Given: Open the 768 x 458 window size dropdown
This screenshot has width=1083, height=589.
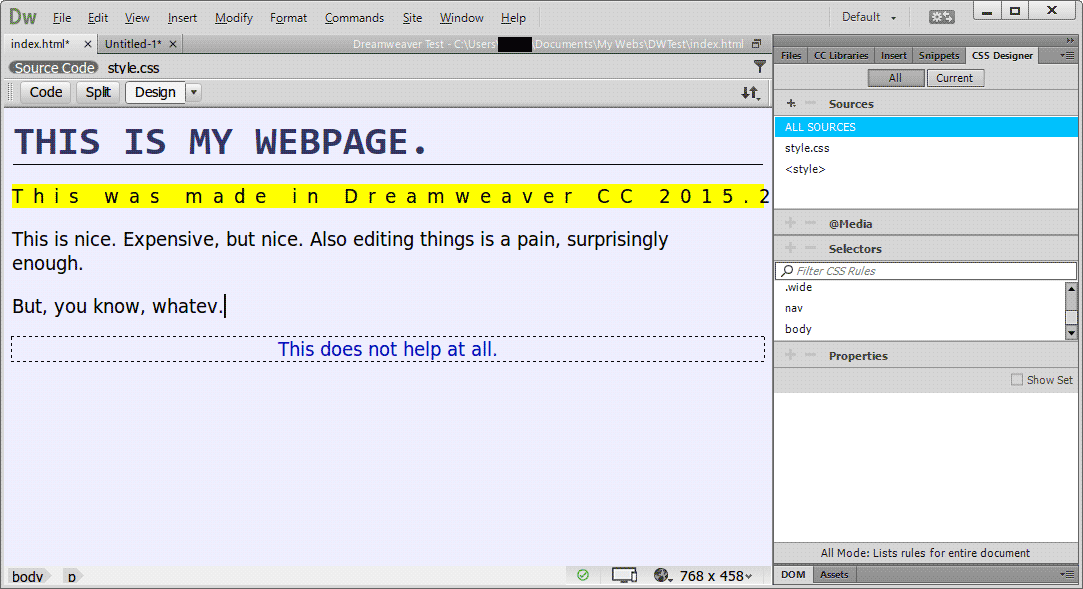Looking at the screenshot, I should (716, 575).
